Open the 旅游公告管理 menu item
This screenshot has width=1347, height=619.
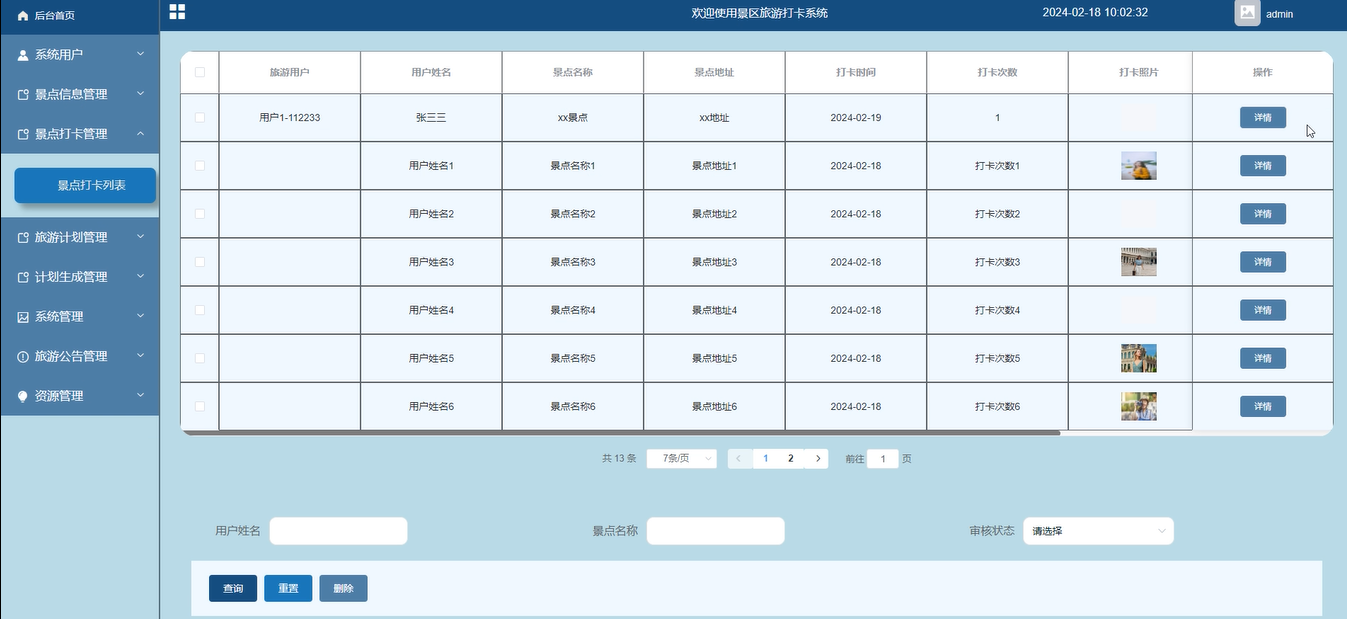click(x=80, y=357)
